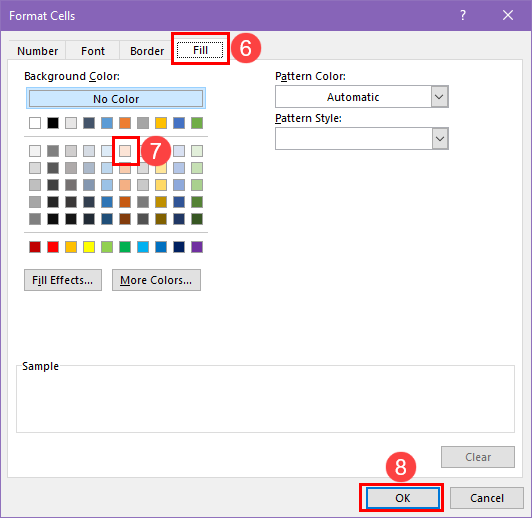
Task: Confirm with the OK button
Action: click(402, 498)
